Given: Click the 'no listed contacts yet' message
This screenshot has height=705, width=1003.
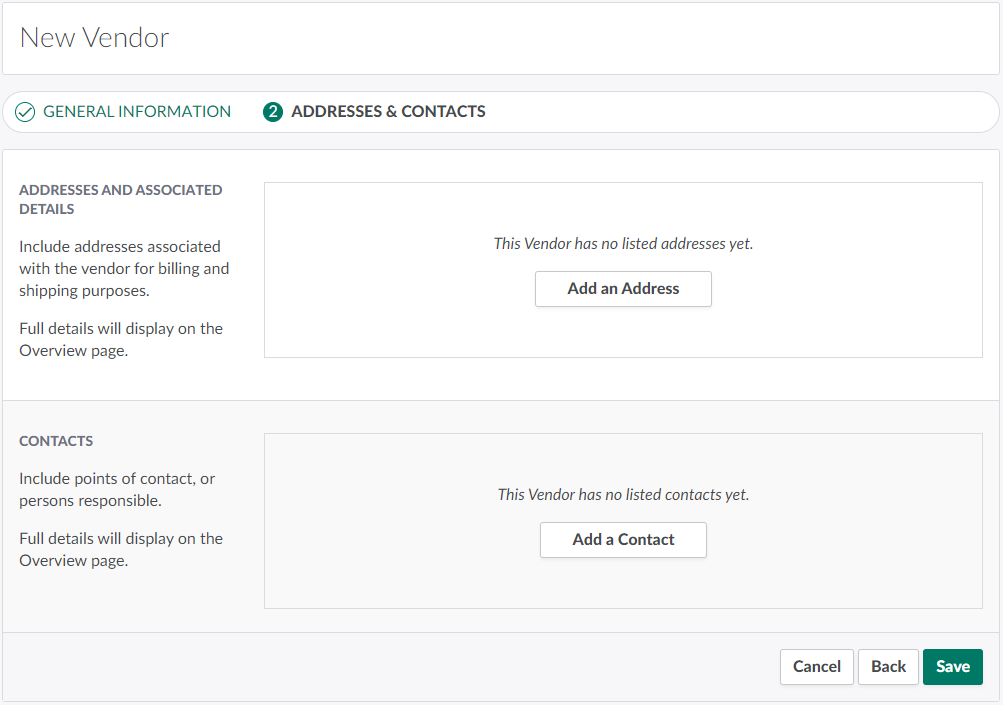Looking at the screenshot, I should [623, 494].
